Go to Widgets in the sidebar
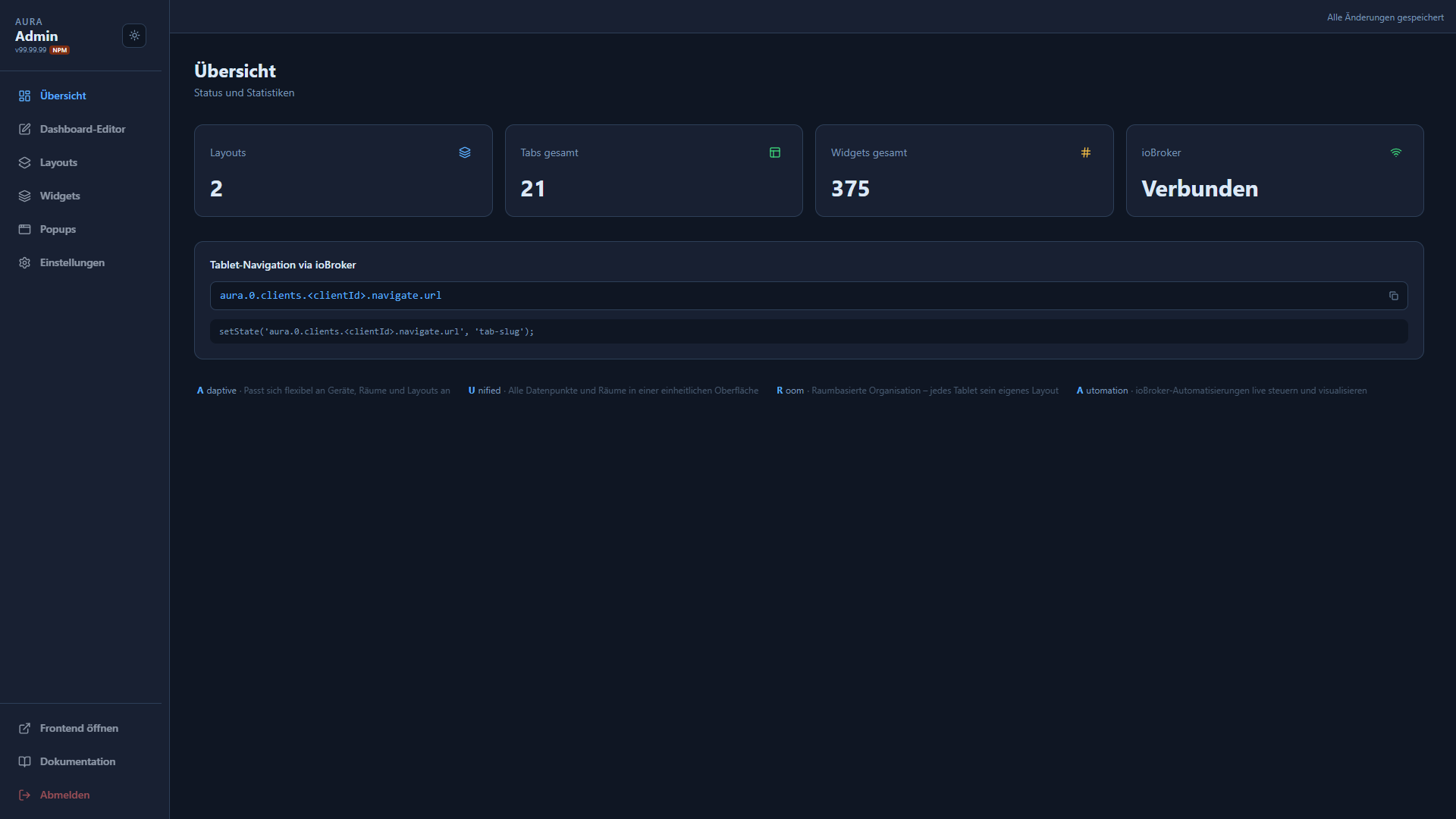1456x819 pixels. [x=80, y=196]
